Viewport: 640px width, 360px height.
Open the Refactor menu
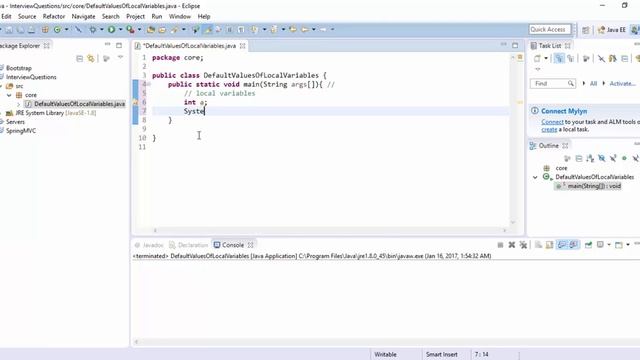pyautogui.click(x=54, y=16)
